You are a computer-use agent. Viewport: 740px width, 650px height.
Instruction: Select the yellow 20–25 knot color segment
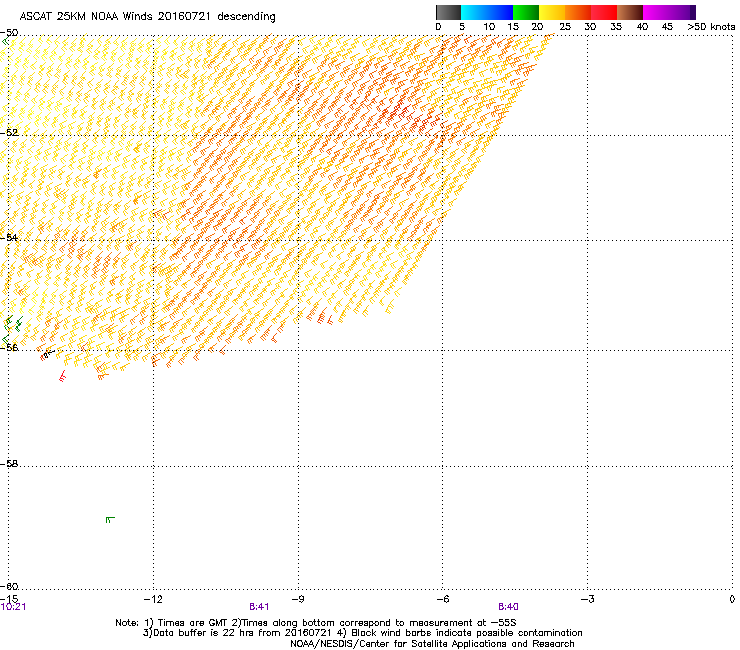(552, 12)
